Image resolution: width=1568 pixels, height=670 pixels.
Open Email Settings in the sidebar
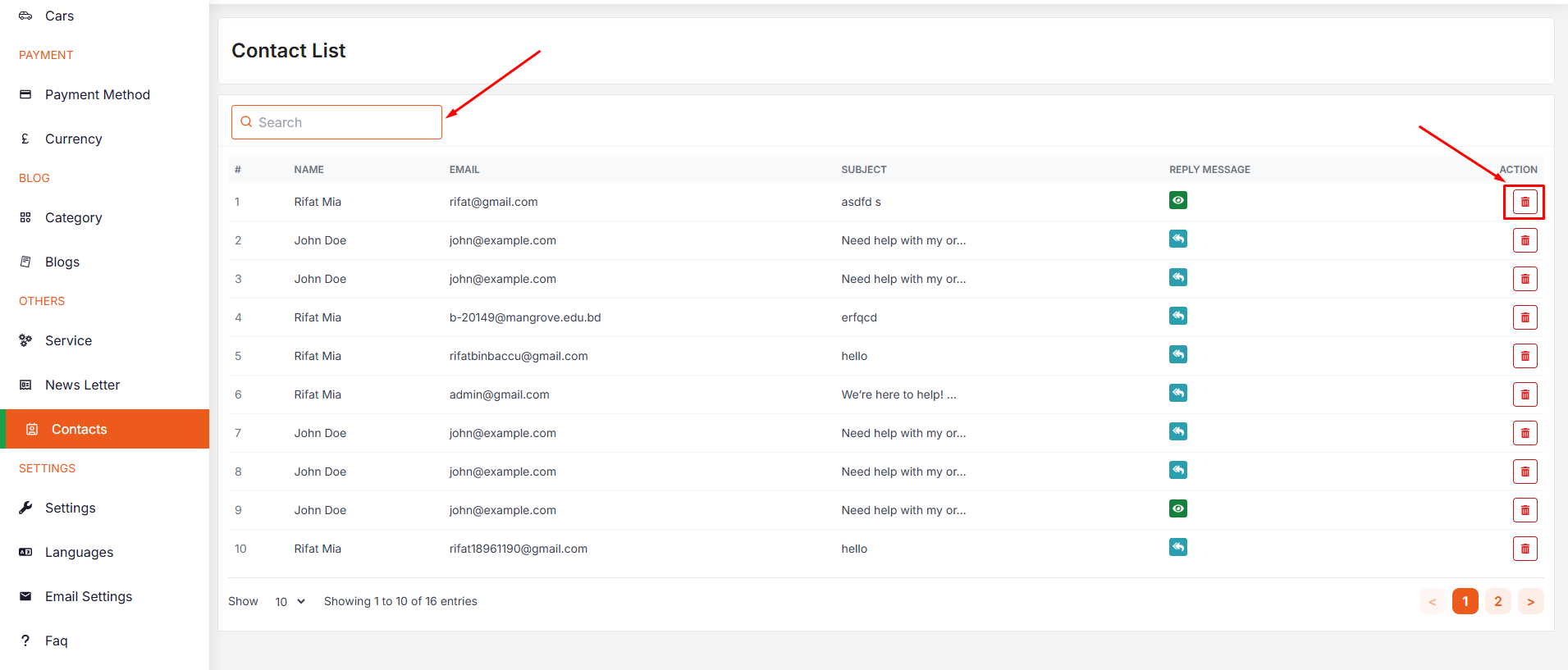coord(89,597)
